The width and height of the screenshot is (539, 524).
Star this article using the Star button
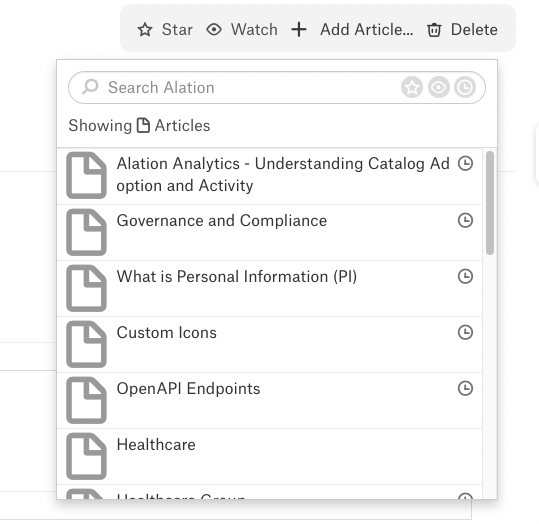click(165, 30)
